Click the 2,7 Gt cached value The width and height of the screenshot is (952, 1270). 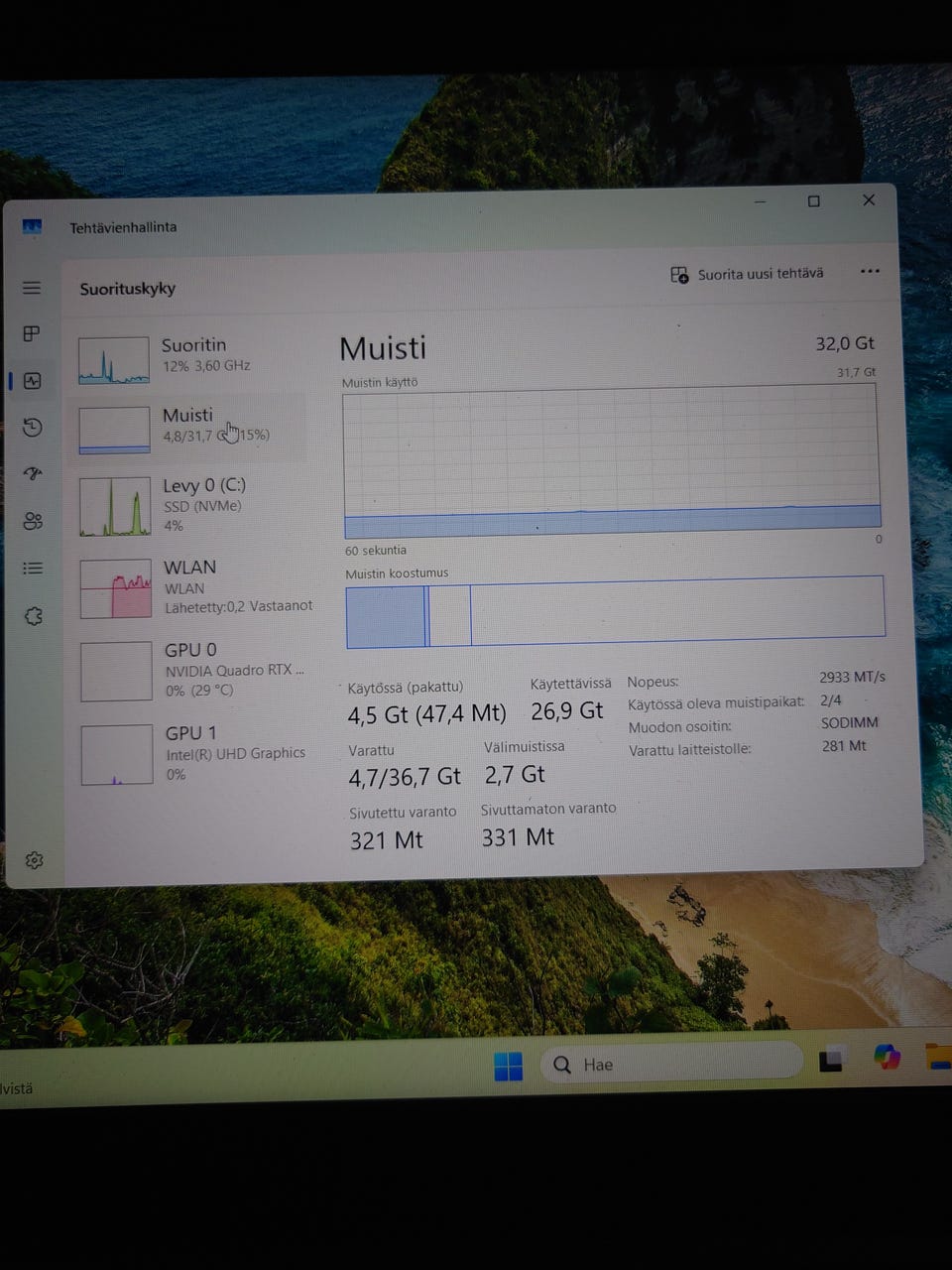tap(515, 774)
